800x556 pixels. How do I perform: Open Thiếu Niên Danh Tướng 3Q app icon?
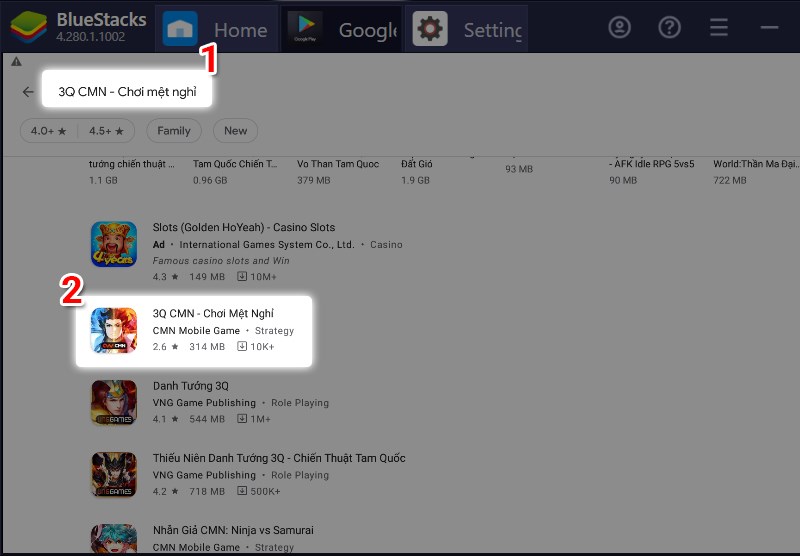click(114, 475)
